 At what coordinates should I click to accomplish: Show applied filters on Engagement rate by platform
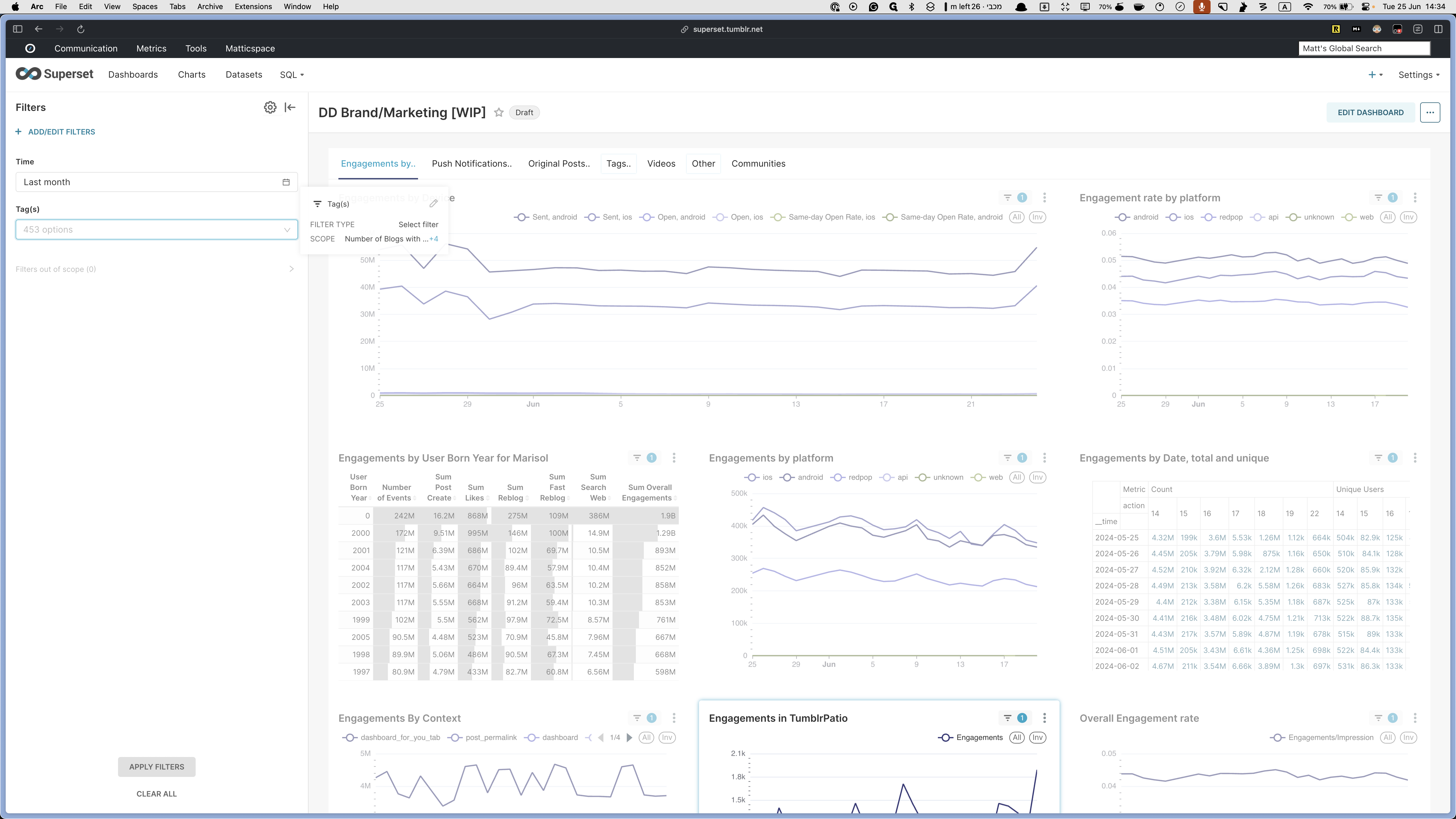coord(1385,198)
